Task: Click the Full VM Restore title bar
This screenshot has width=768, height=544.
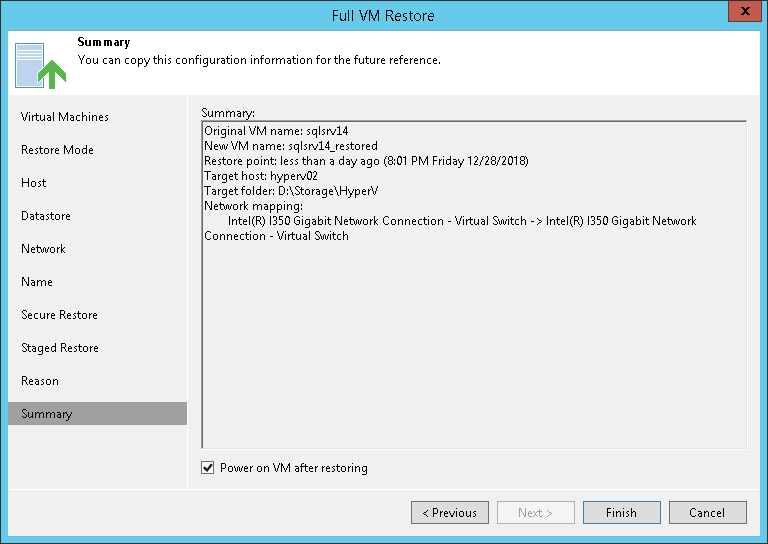Action: 383,16
